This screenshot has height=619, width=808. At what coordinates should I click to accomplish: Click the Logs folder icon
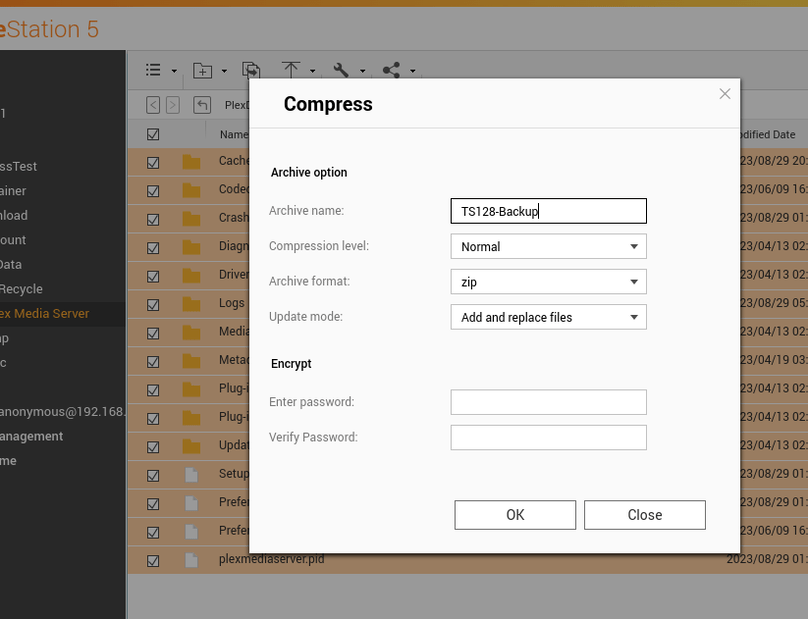191,304
